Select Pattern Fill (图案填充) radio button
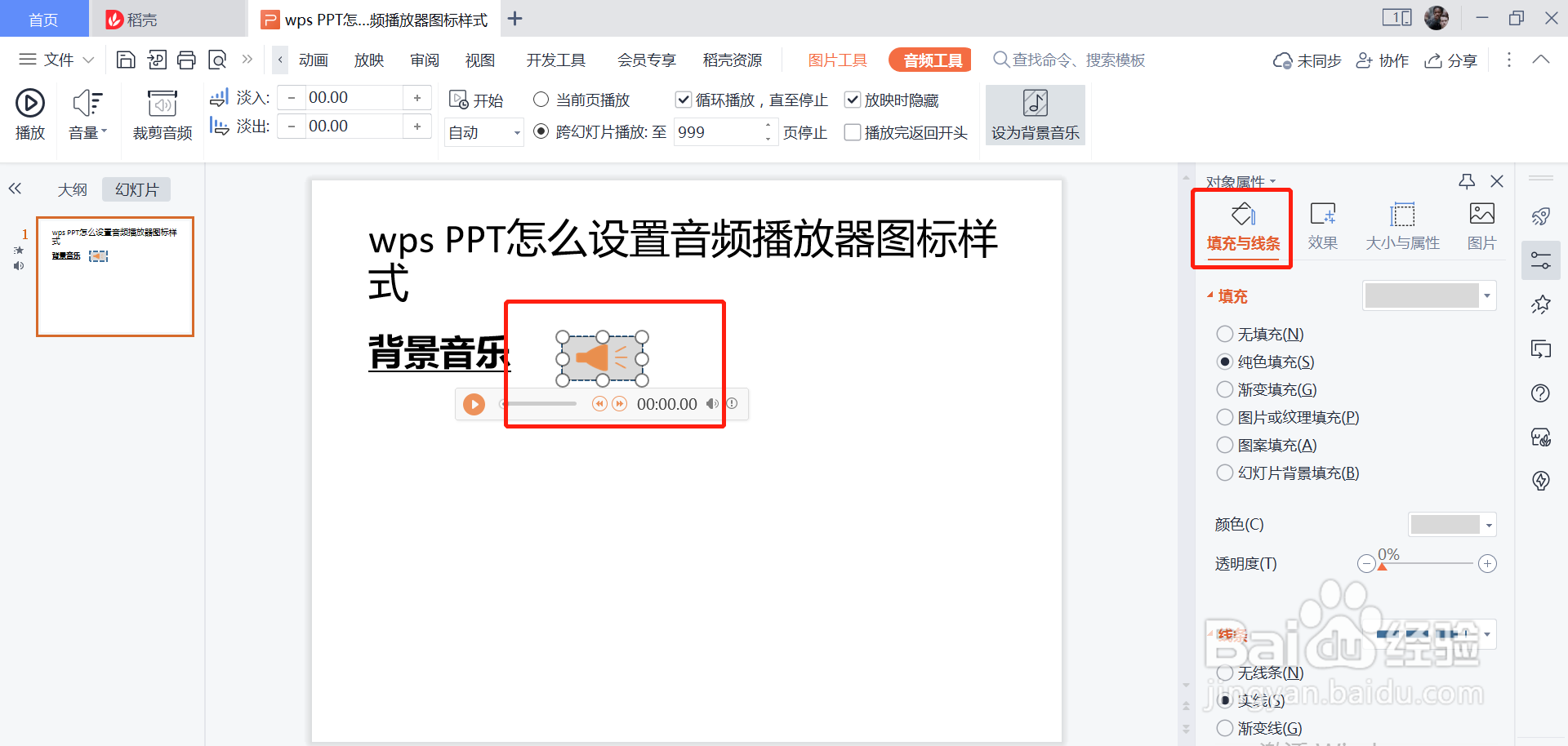 click(x=1225, y=445)
